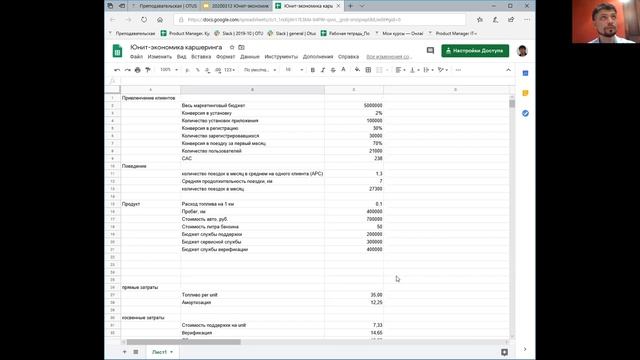640x360 pixels.
Task: Open the Explore button at bottom right
Action: pos(504,352)
